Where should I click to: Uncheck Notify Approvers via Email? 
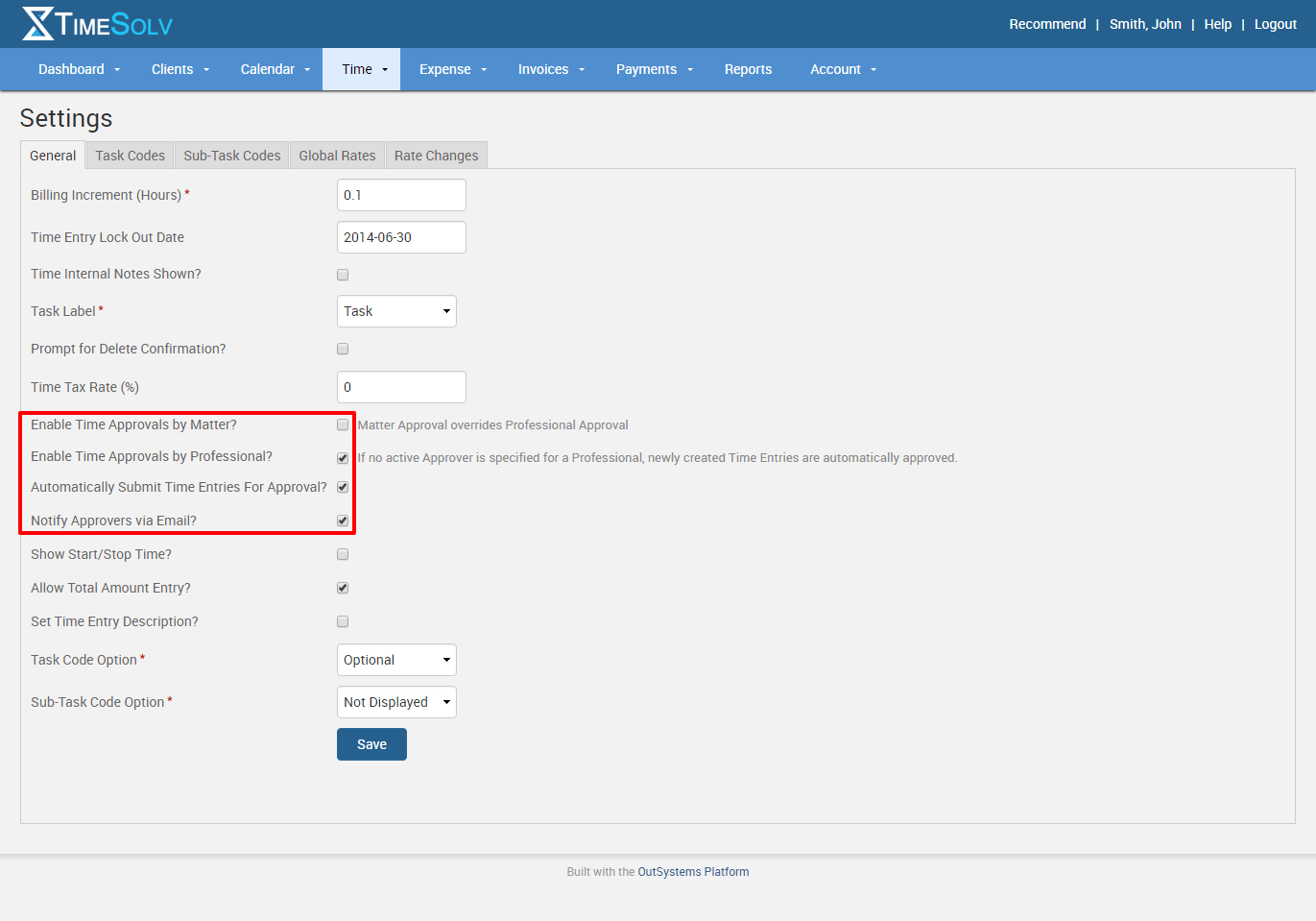pos(343,521)
